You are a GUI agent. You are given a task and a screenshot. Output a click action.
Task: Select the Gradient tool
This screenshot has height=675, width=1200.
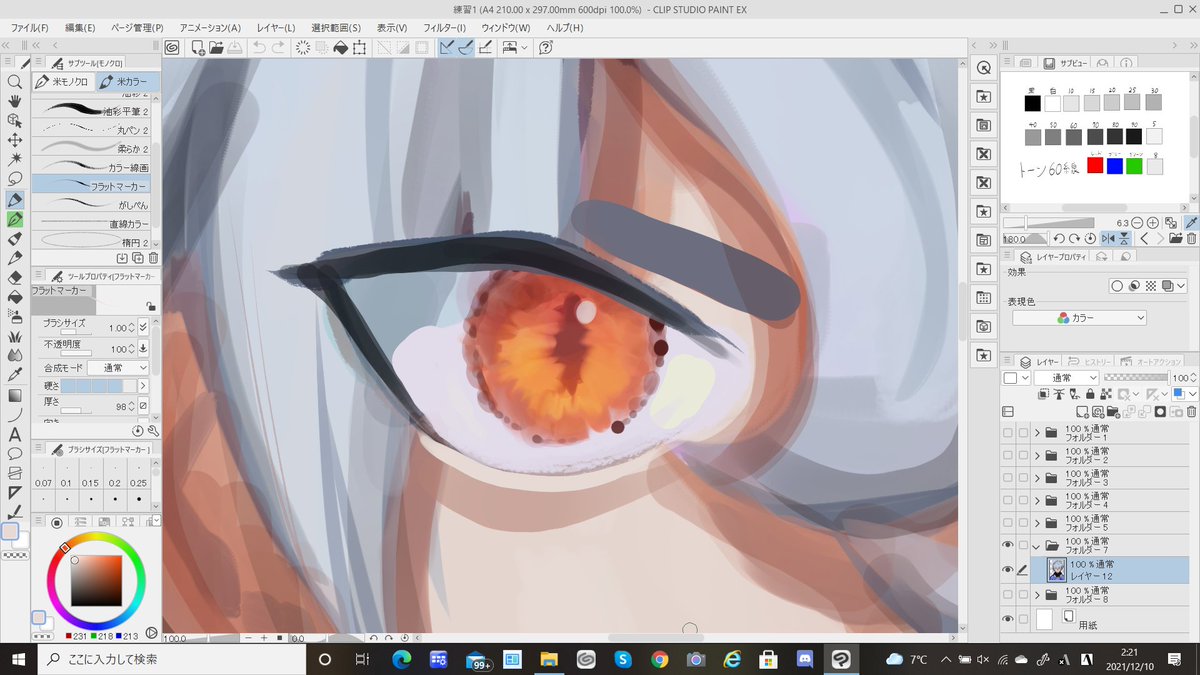(x=15, y=395)
